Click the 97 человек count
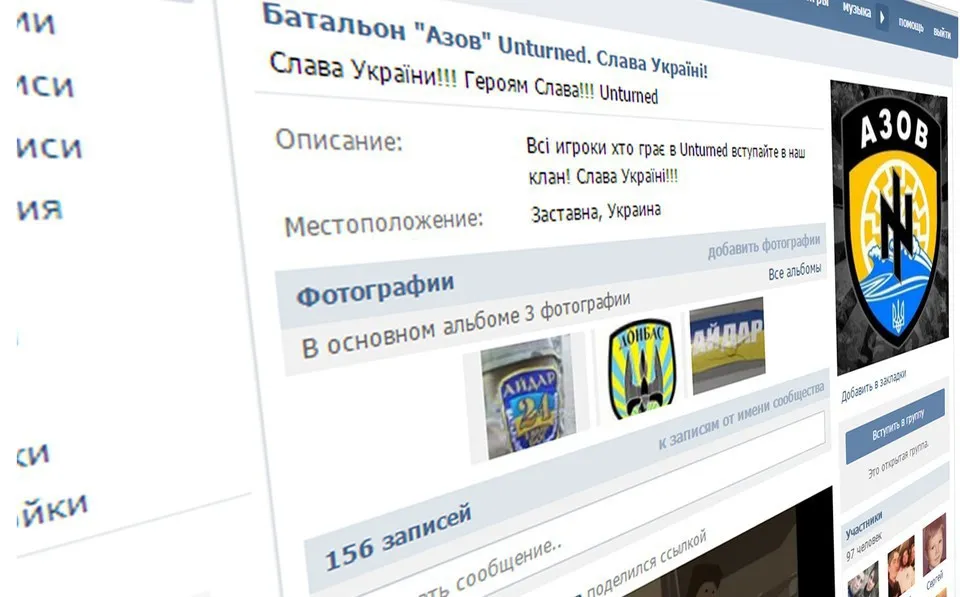Screen dimensions: 960x597 click(863, 546)
